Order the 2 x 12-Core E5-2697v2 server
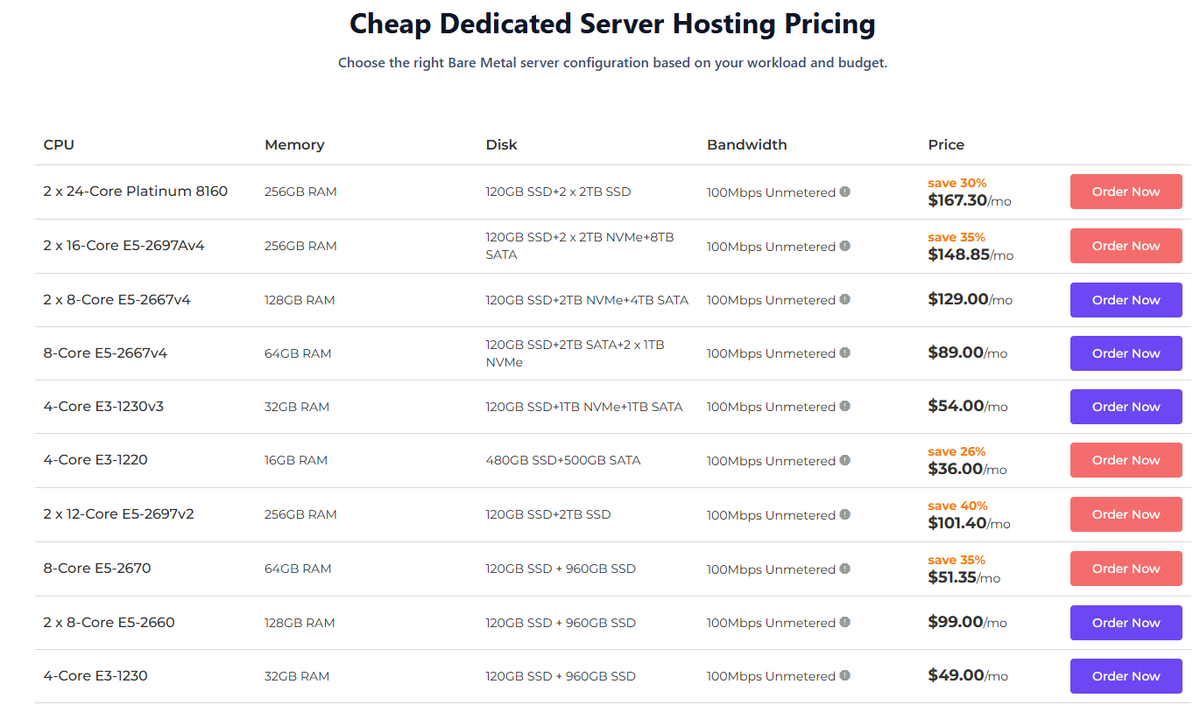Viewport: 1200px width, 705px height. (1126, 514)
